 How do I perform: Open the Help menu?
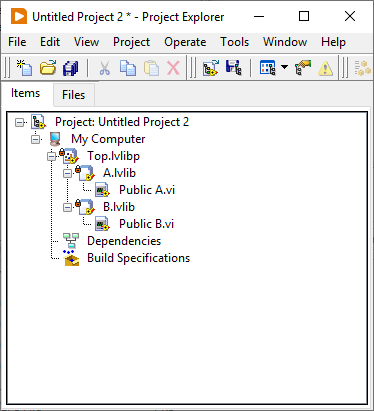(333, 42)
